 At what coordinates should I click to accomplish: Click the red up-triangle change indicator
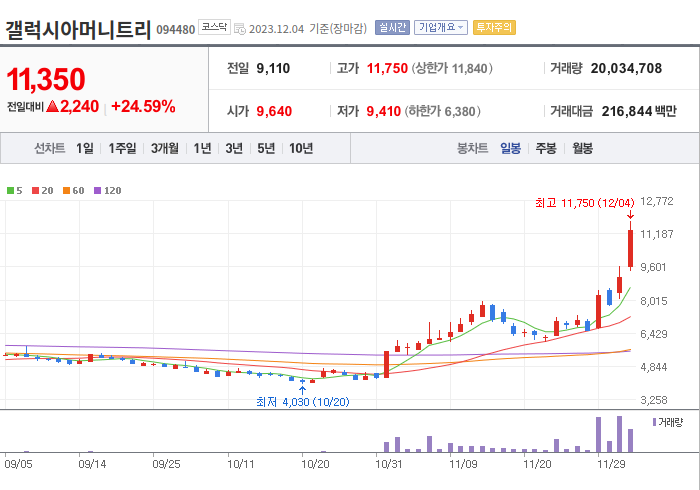(x=52, y=106)
